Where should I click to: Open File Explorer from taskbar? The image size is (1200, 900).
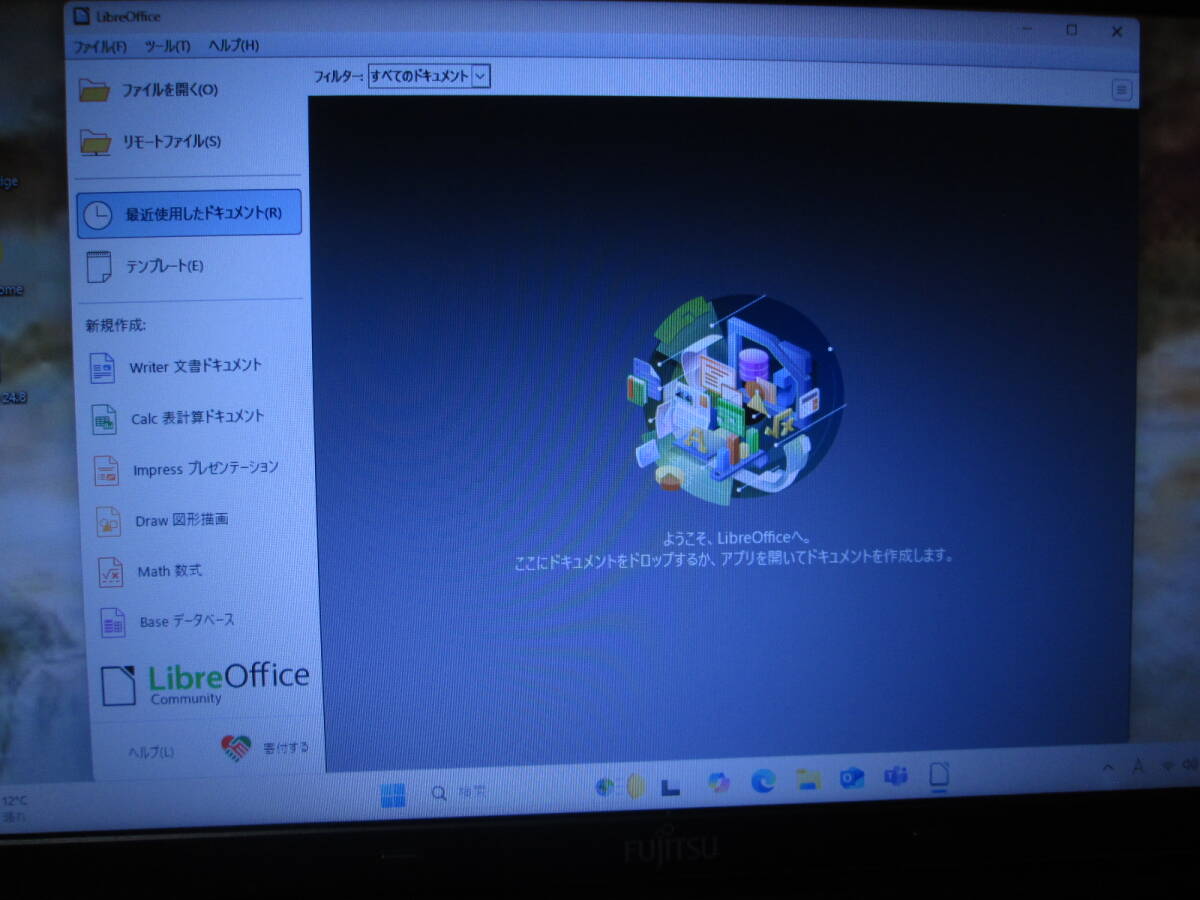(x=808, y=779)
